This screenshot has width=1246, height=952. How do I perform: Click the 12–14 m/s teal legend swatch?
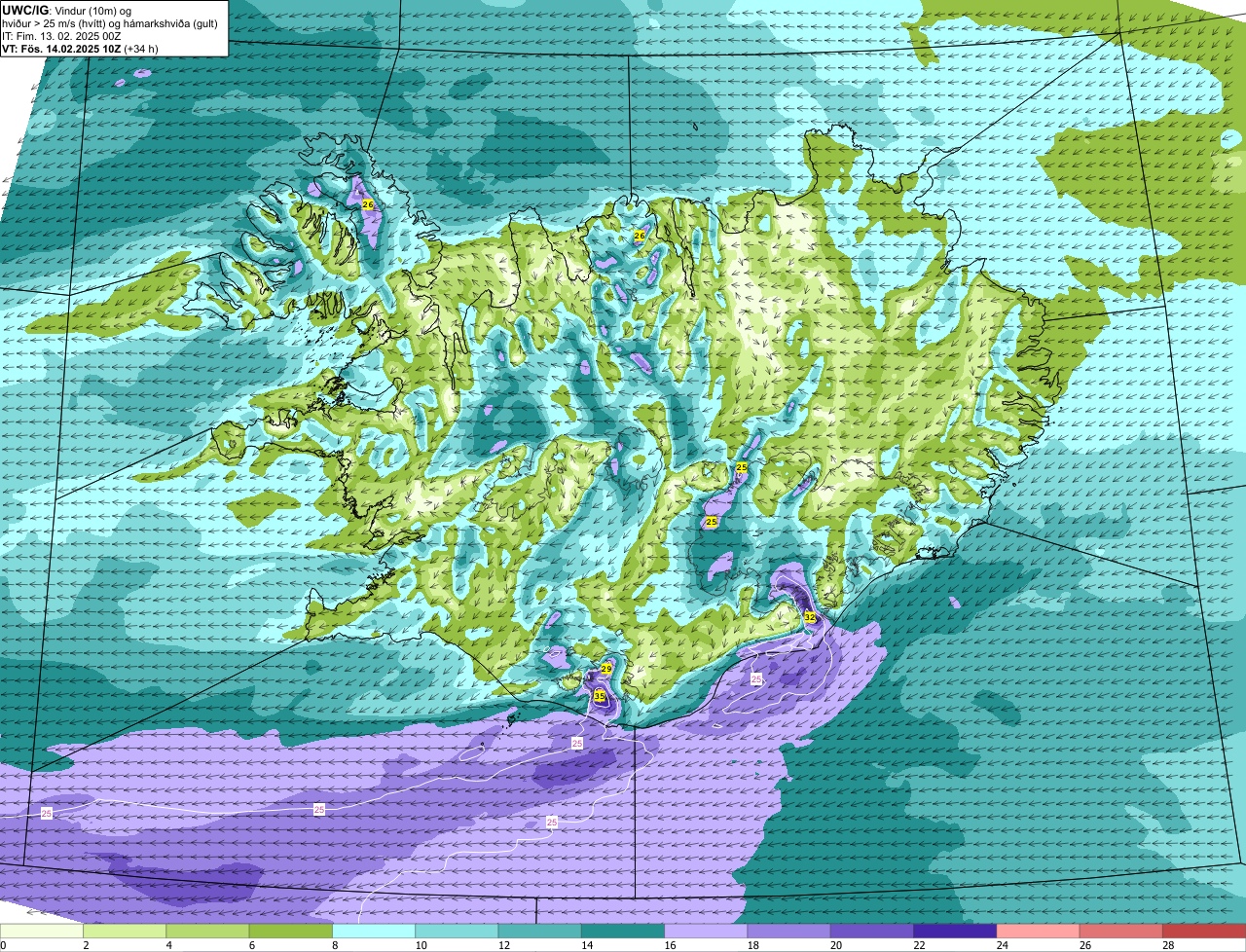[539, 931]
